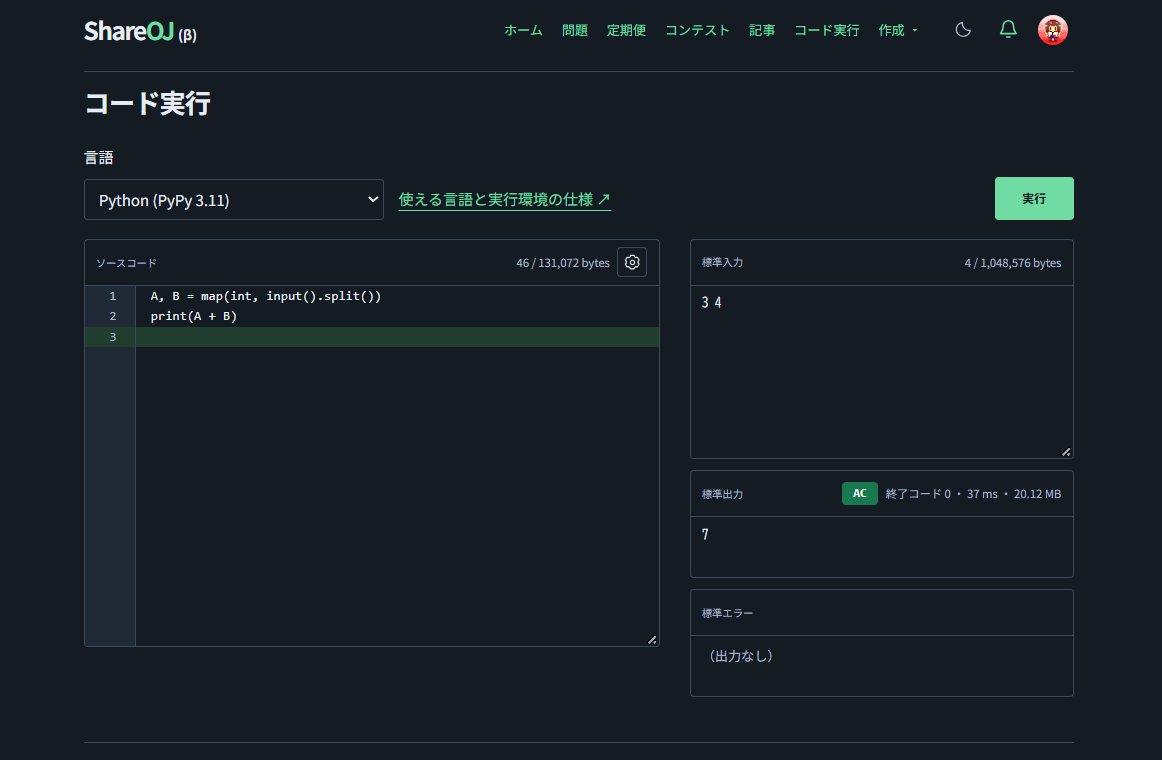The height and width of the screenshot is (760, 1162).
Task: Click the ソースコード panel label
Action: 126,263
